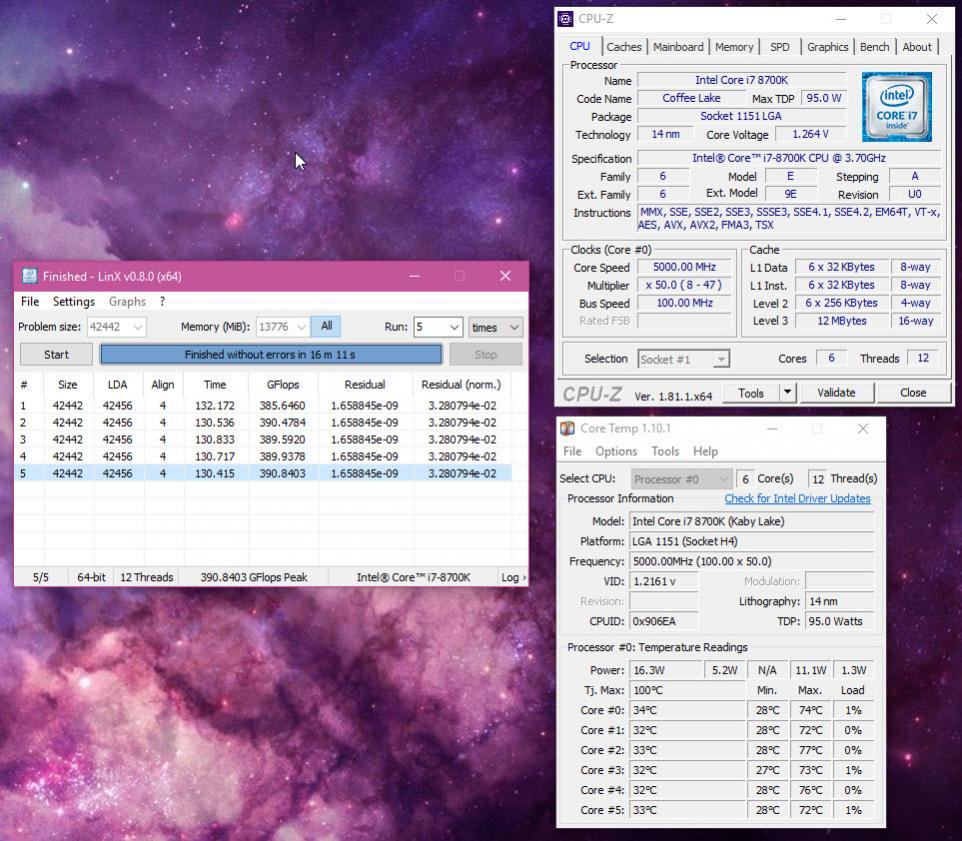This screenshot has width=962, height=841.
Task: Close the Core Temp window
Action: (x=863, y=428)
